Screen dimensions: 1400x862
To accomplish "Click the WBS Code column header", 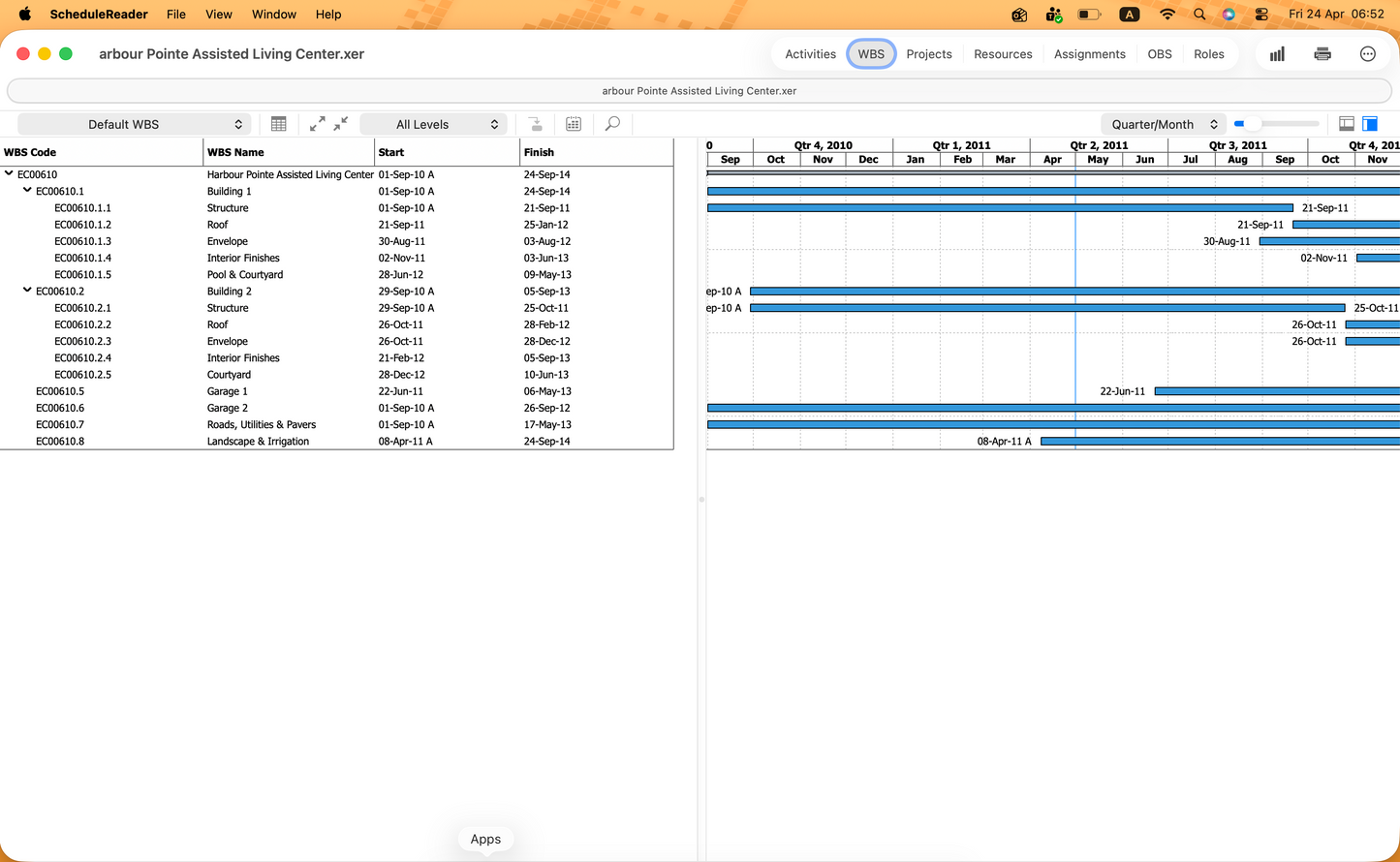I will [102, 152].
